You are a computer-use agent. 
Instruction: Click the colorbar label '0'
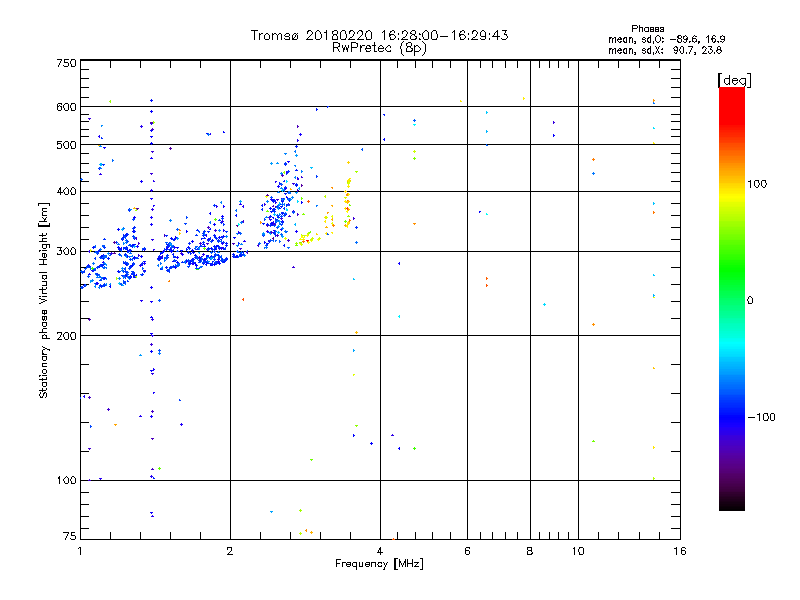[750, 301]
